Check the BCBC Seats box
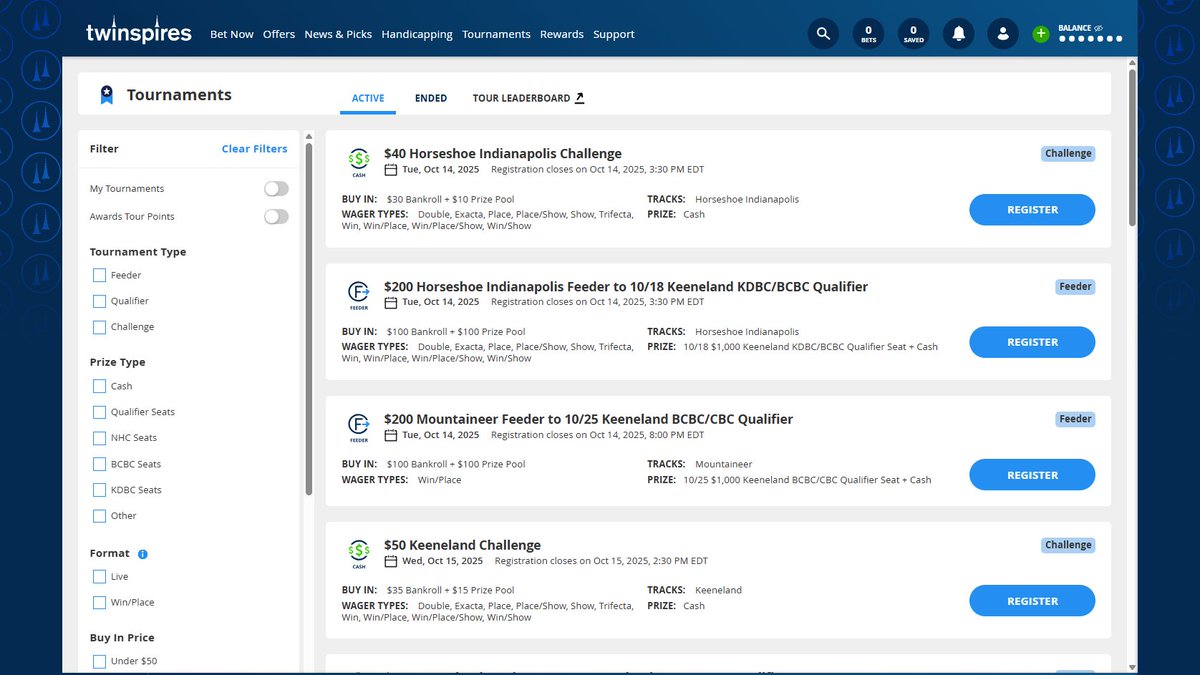This screenshot has height=675, width=1200. [x=99, y=464]
